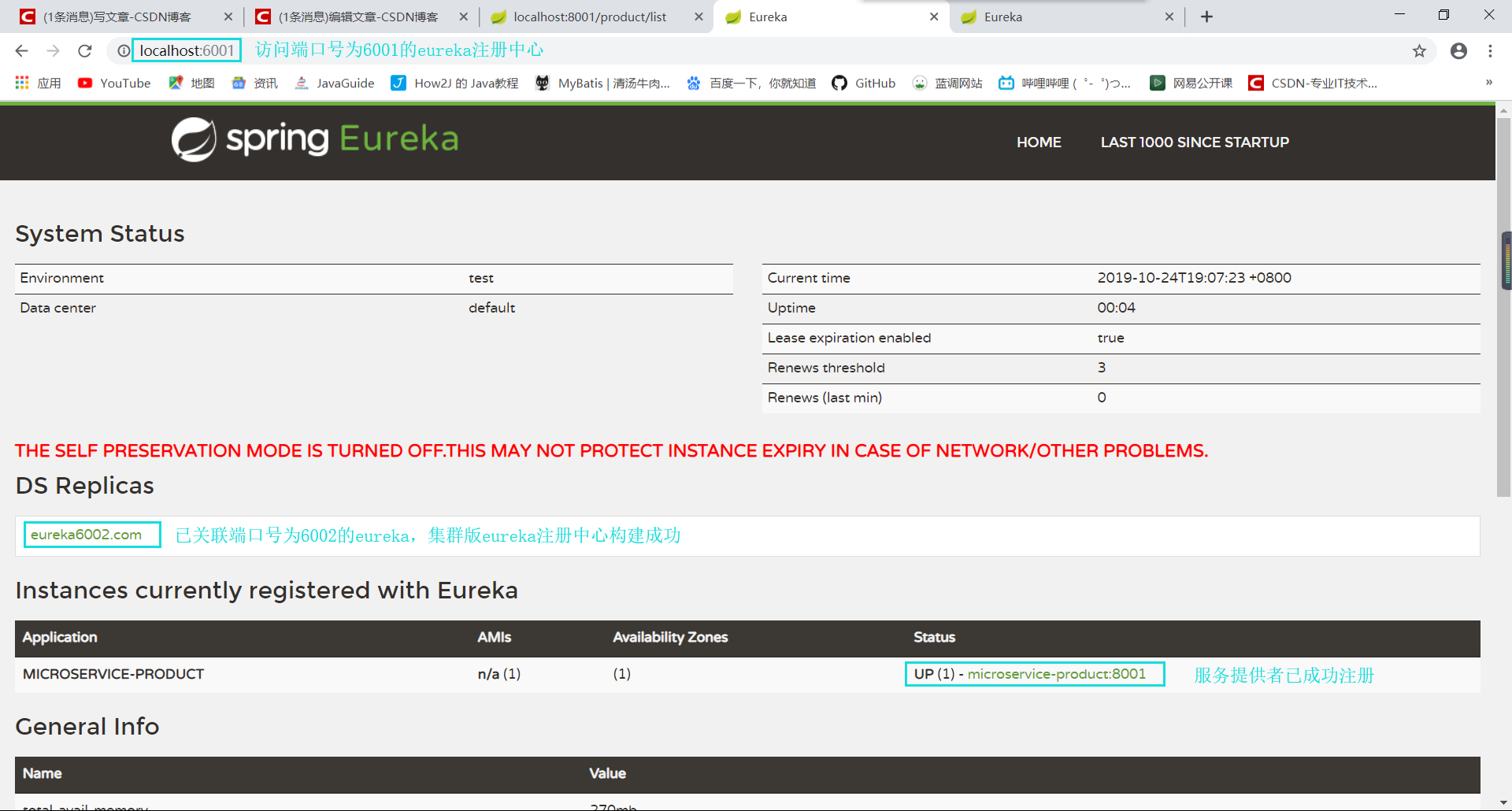Click the Spring Eureka logo
Viewport: 1512px width, 811px height.
coord(315,139)
